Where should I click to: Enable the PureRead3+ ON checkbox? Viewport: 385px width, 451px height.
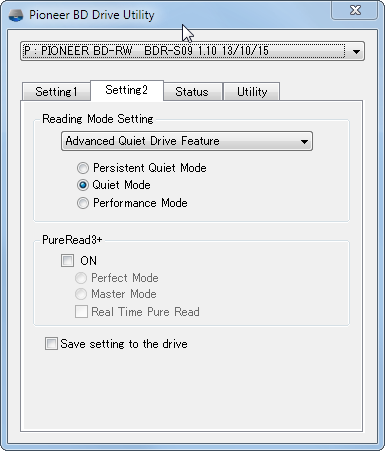point(67,261)
